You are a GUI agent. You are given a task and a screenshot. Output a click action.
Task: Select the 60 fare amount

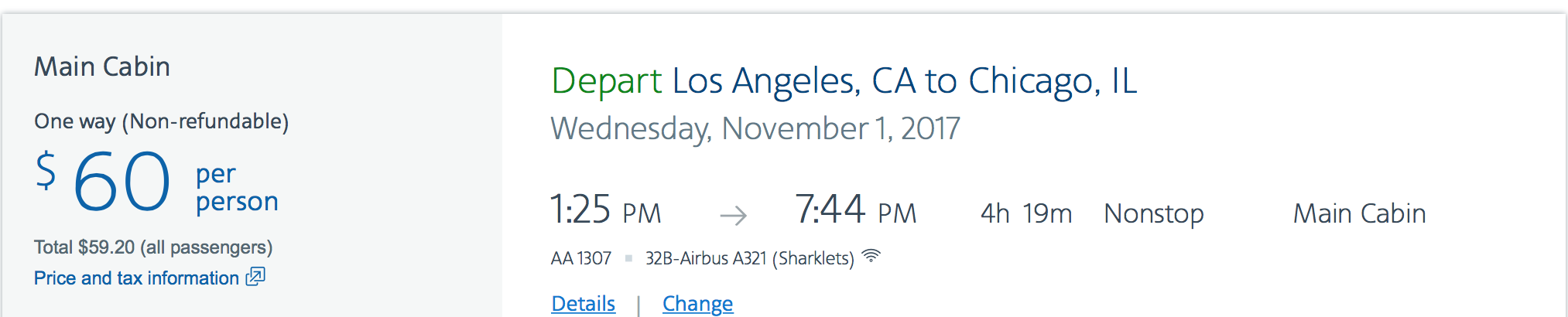122,182
